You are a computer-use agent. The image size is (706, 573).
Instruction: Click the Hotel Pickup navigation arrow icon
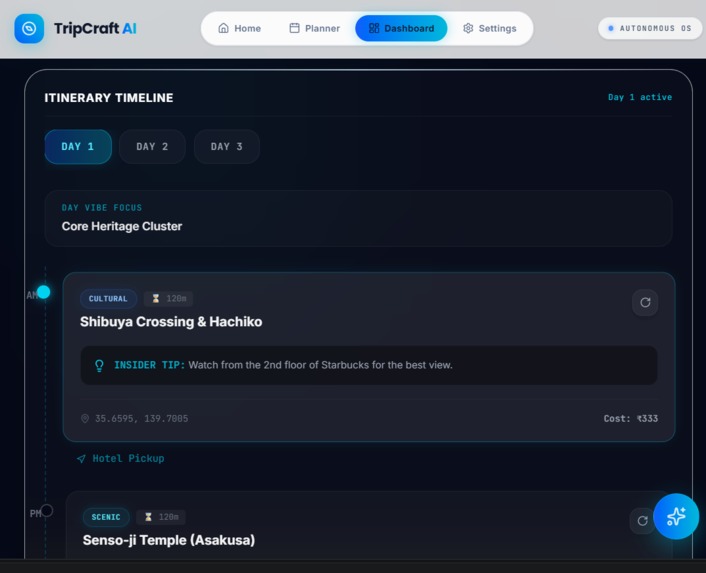pyautogui.click(x=81, y=459)
